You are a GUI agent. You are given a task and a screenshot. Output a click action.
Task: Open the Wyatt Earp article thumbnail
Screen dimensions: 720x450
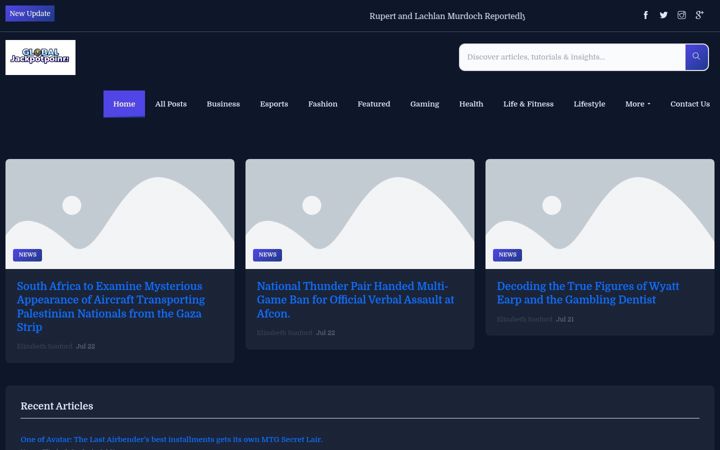[x=600, y=214]
